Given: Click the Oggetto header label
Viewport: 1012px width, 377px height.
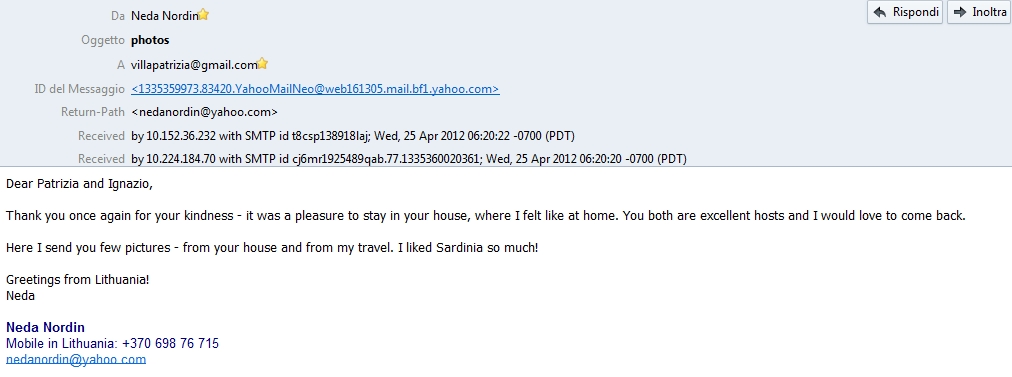Looking at the screenshot, I should click(x=103, y=40).
